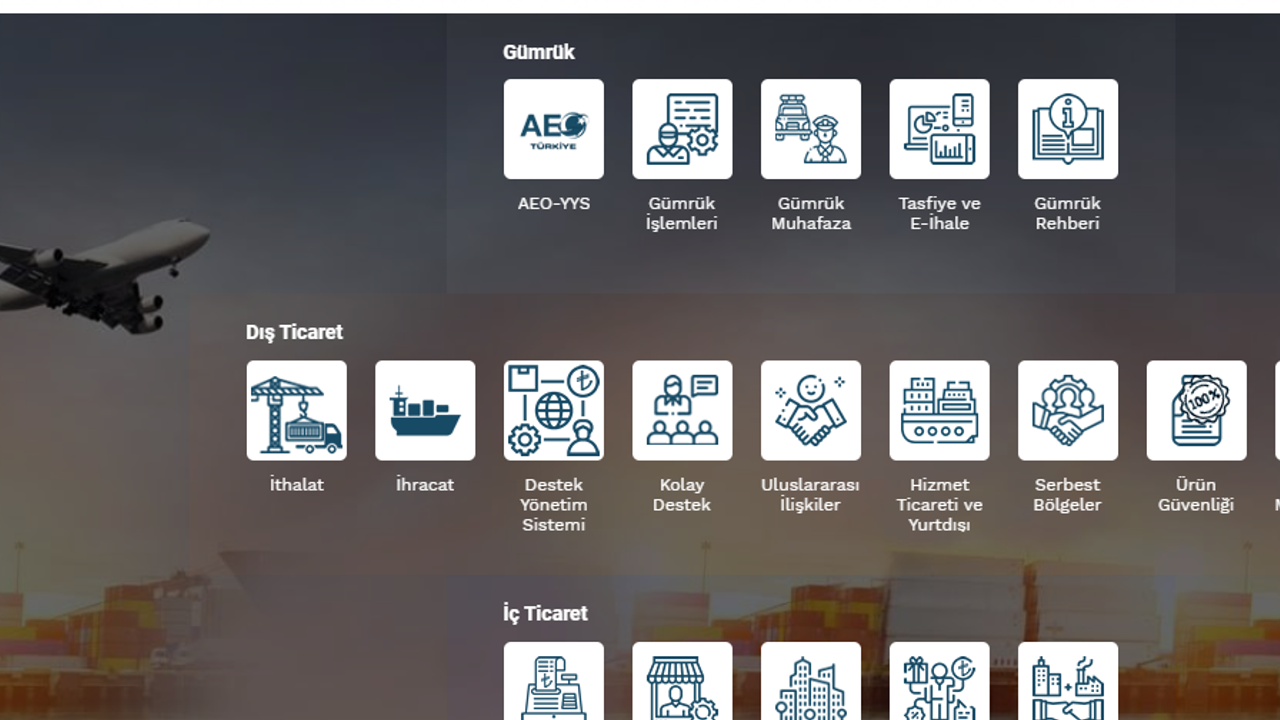Open Gümrük Muhafaza officer icon
Viewport: 1280px width, 720px height.
(x=810, y=129)
